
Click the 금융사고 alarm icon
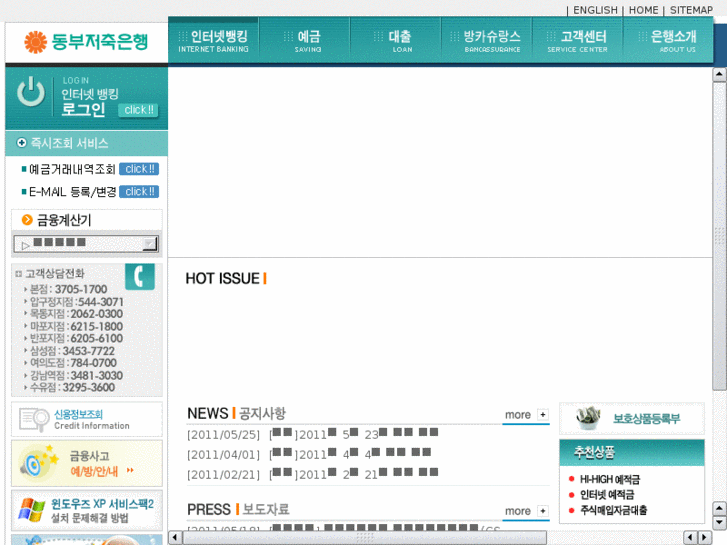click(x=39, y=463)
